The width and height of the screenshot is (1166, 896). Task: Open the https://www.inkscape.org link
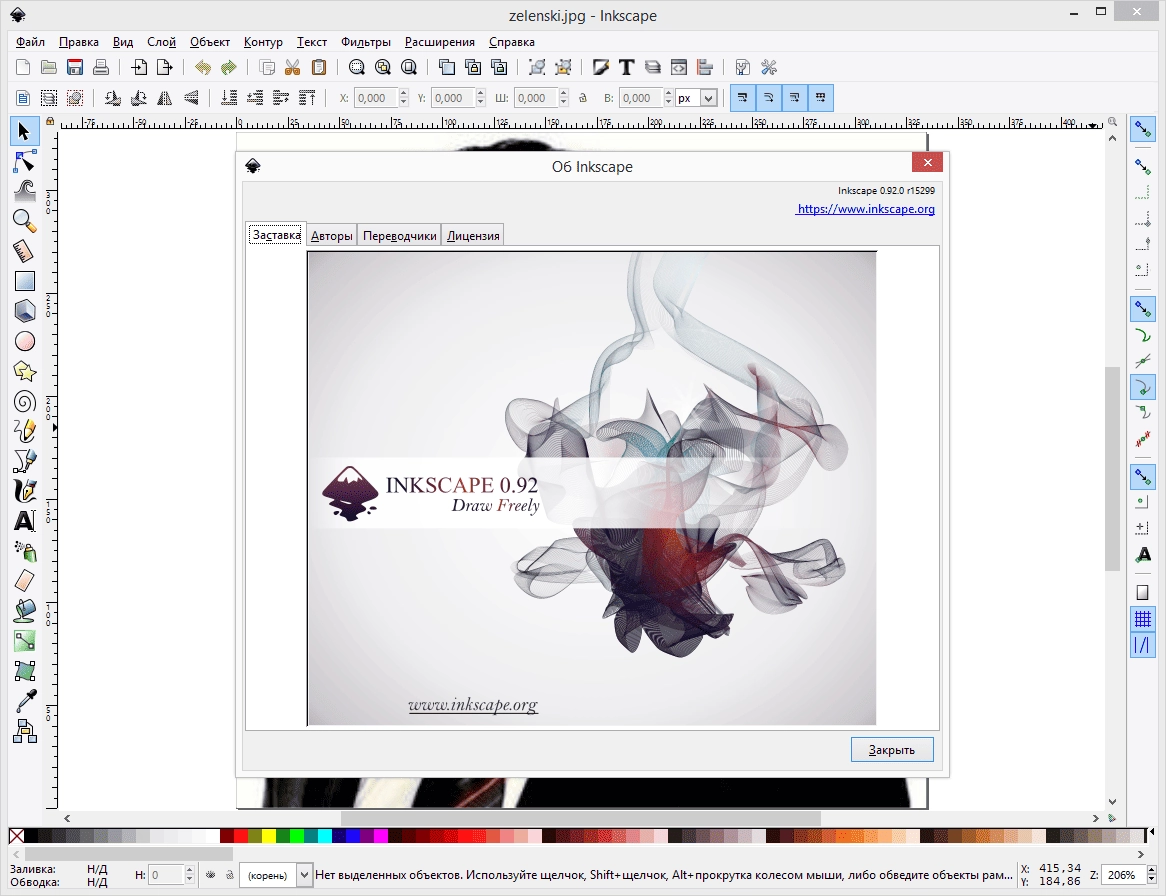click(x=866, y=209)
